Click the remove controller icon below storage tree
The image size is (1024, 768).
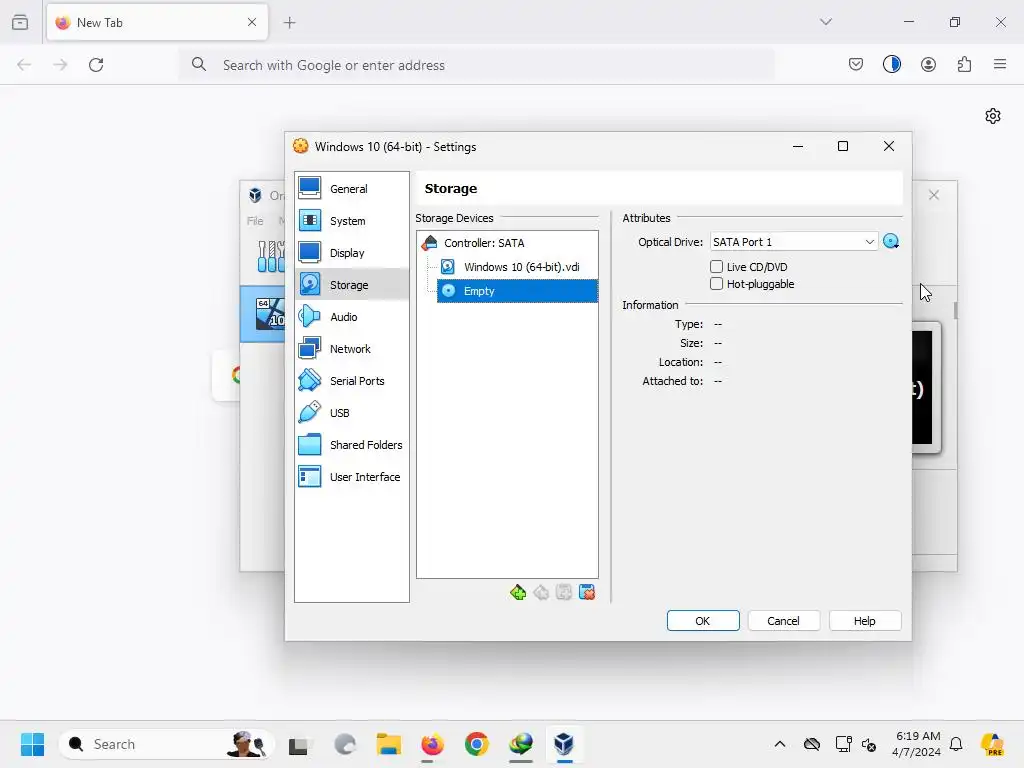click(541, 592)
